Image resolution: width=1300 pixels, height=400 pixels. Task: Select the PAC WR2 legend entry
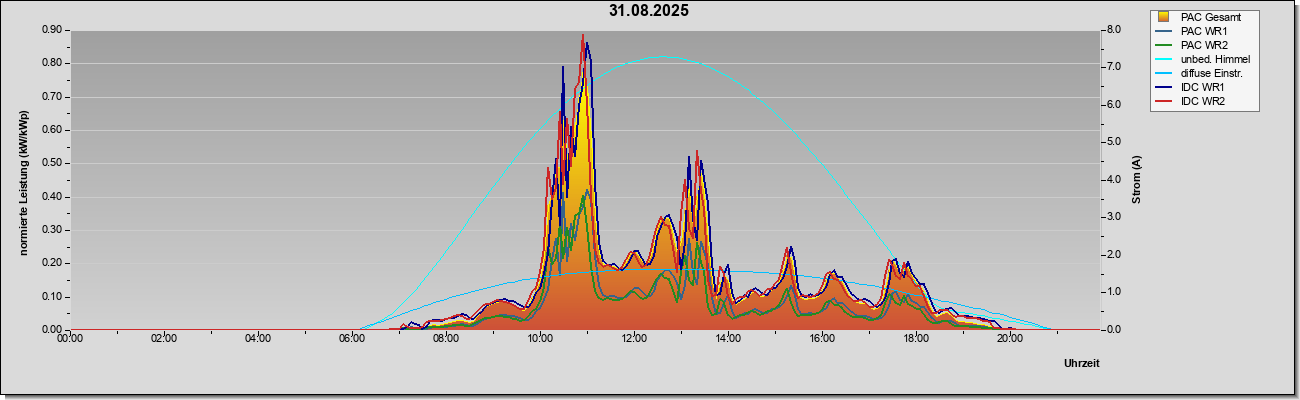[x=1203, y=45]
